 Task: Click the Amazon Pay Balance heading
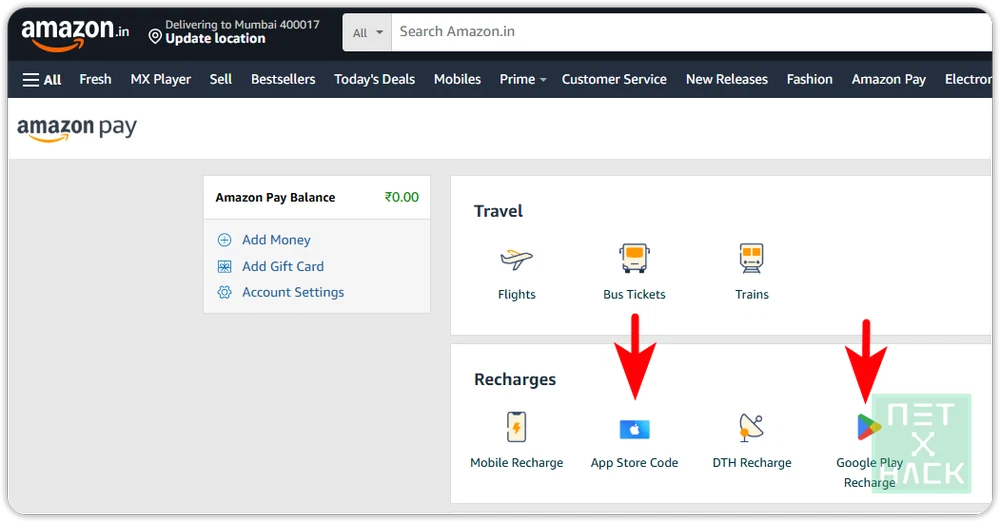275,197
